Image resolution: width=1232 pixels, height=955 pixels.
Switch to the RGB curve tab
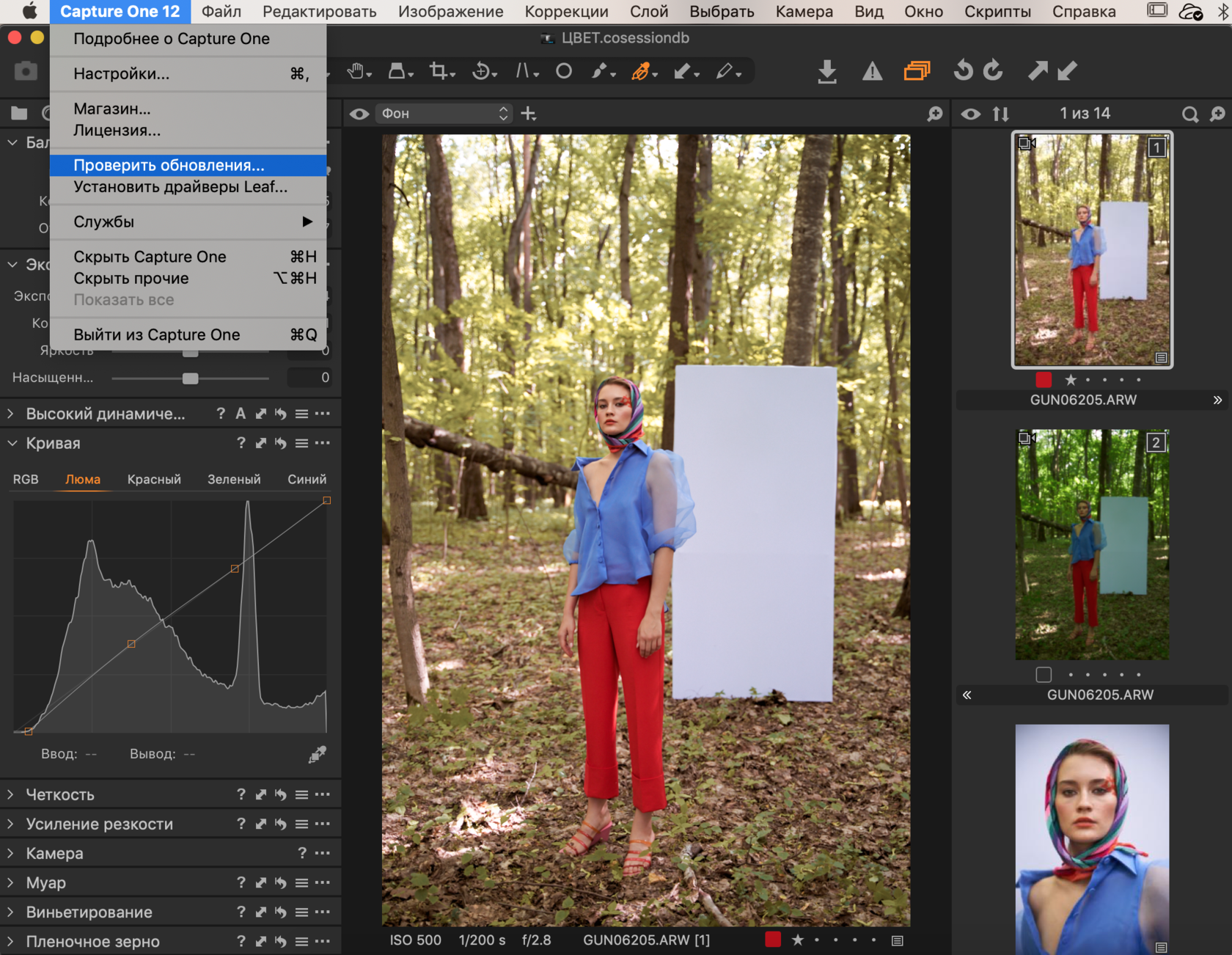[x=26, y=479]
